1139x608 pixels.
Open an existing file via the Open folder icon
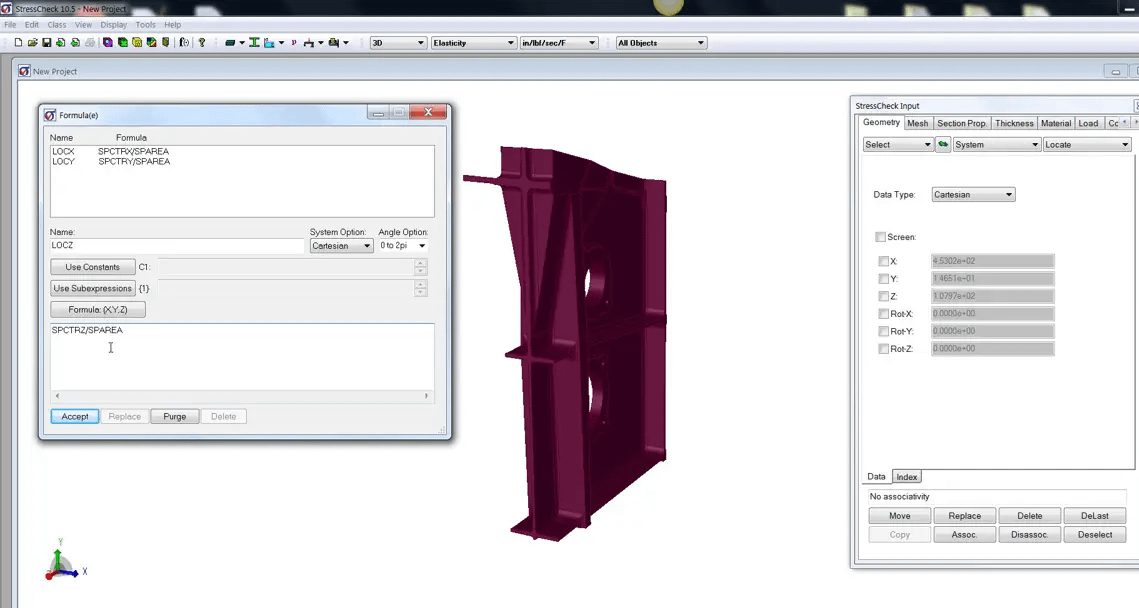pyautogui.click(x=32, y=42)
